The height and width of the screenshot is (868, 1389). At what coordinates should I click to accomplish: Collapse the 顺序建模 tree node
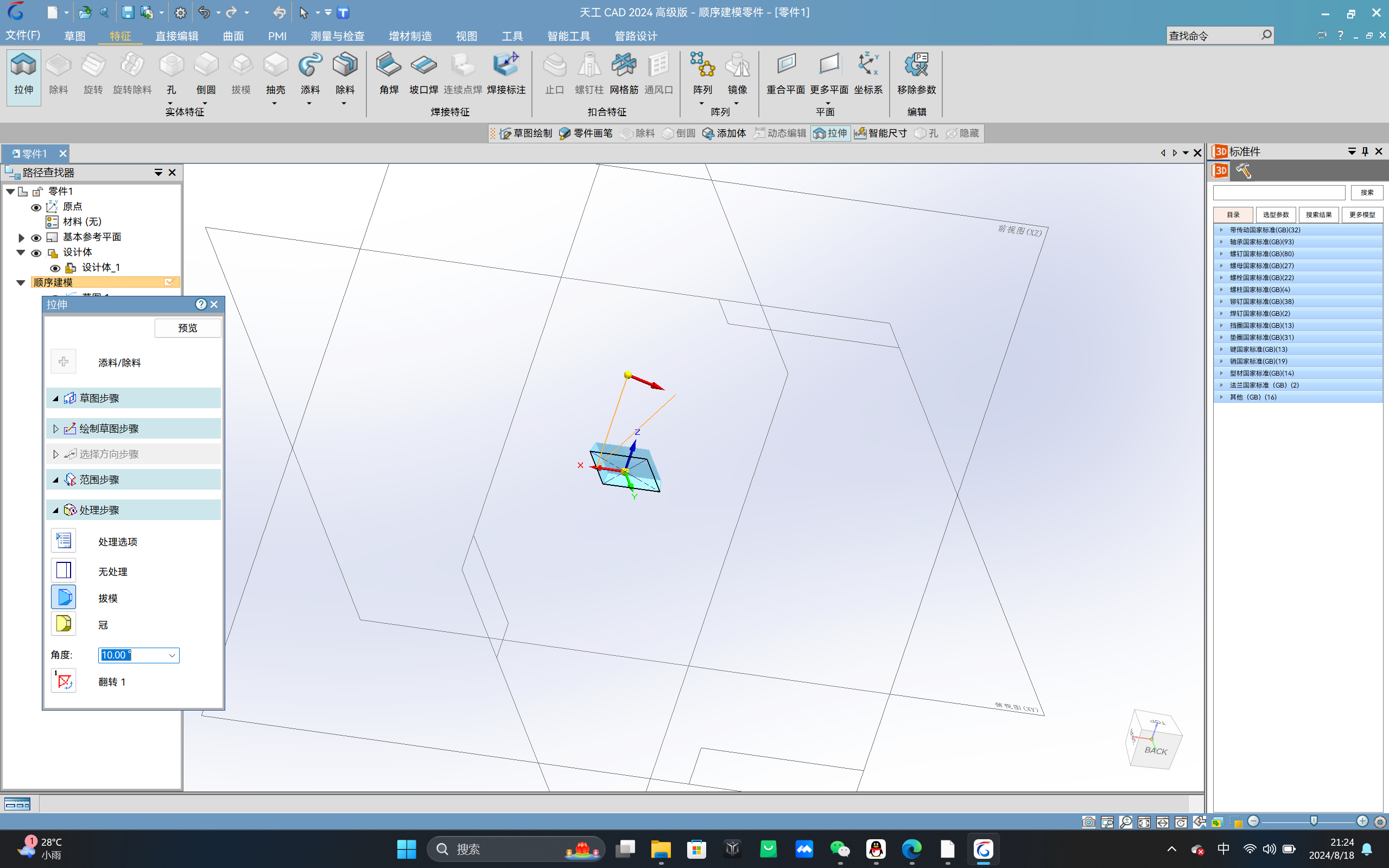point(21,282)
